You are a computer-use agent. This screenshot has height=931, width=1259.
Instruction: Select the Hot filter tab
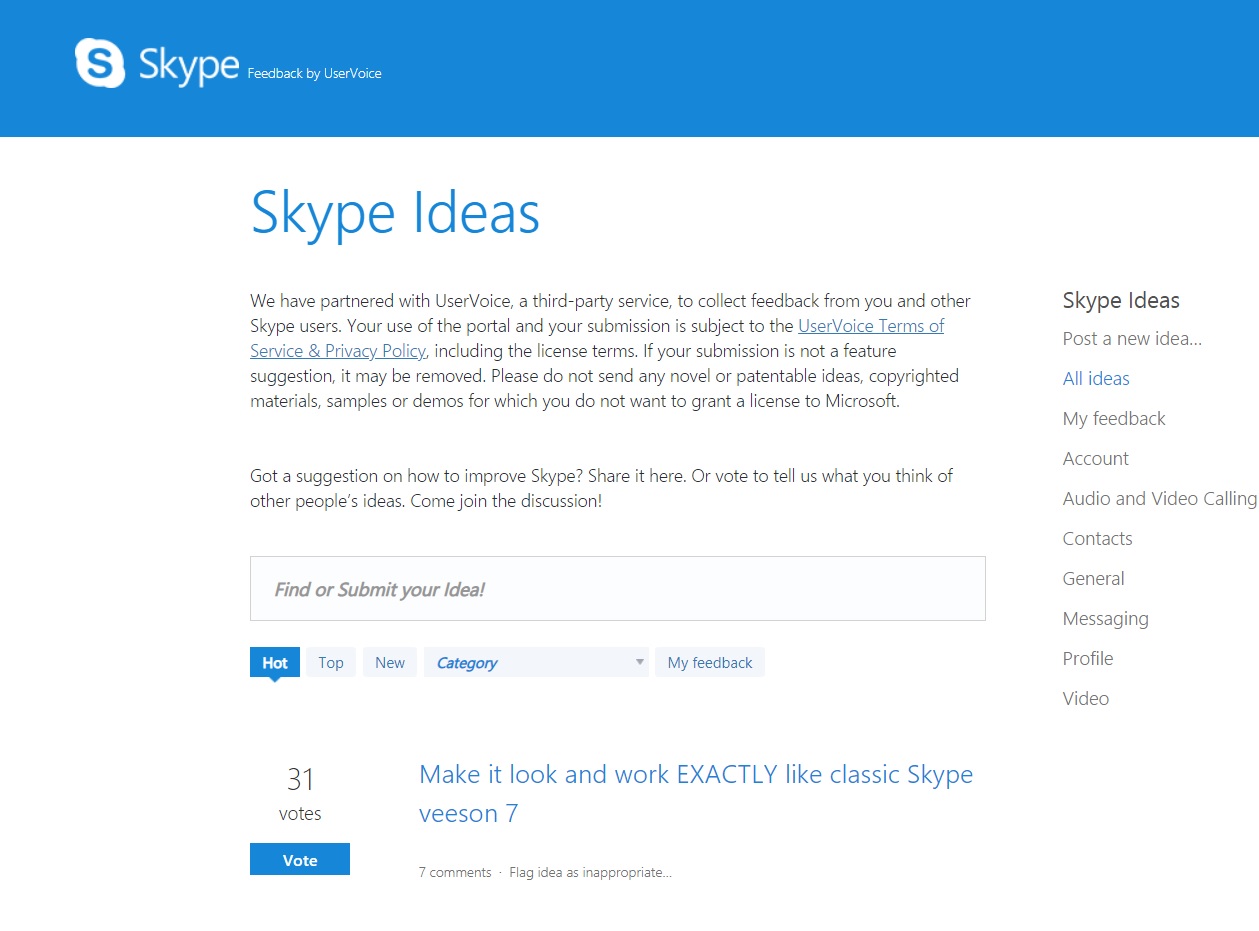click(275, 662)
